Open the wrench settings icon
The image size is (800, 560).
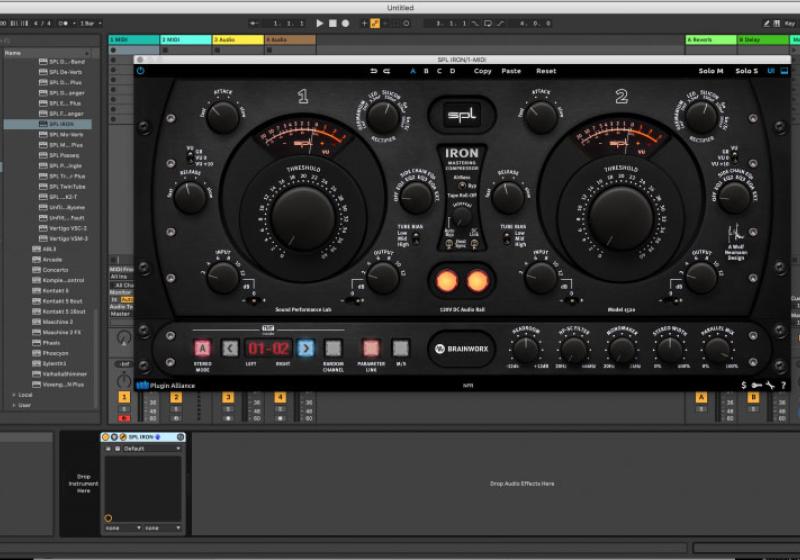tap(770, 386)
